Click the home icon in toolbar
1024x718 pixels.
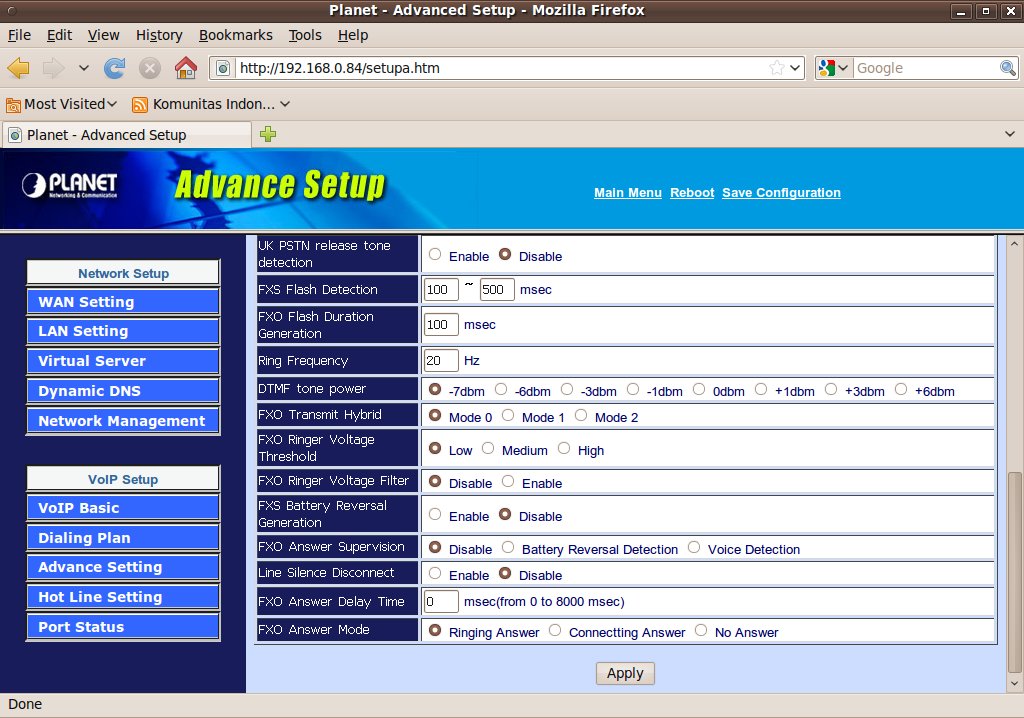tap(185, 68)
